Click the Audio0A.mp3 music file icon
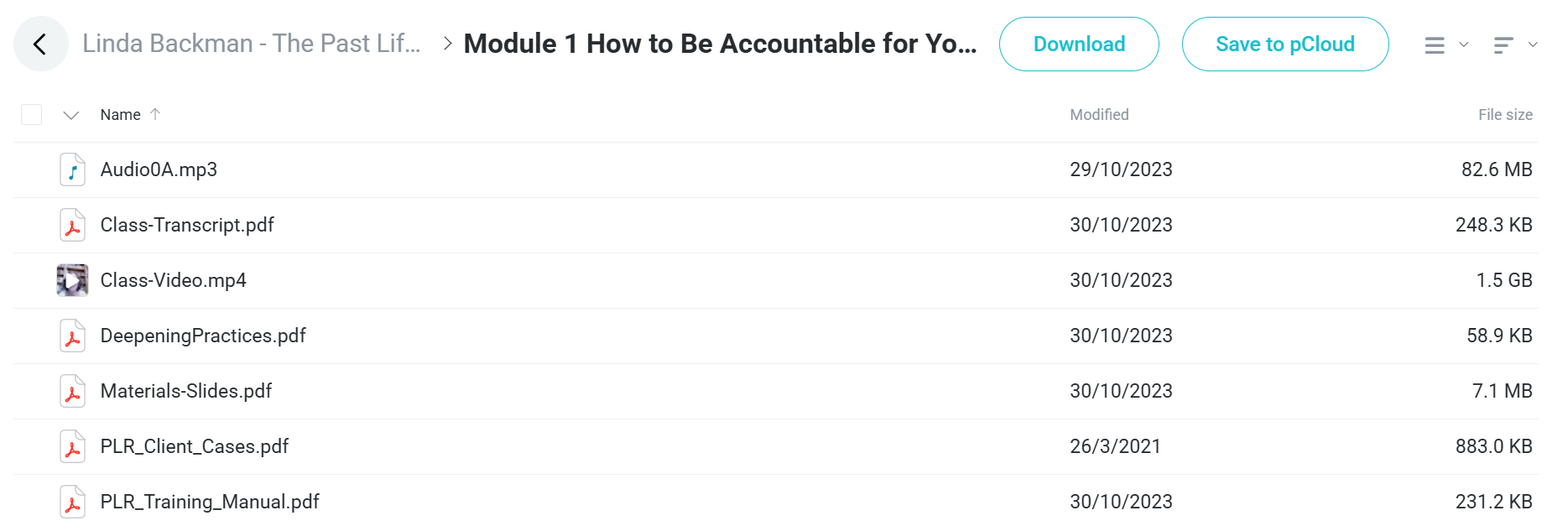1568x526 pixels. coord(73,169)
